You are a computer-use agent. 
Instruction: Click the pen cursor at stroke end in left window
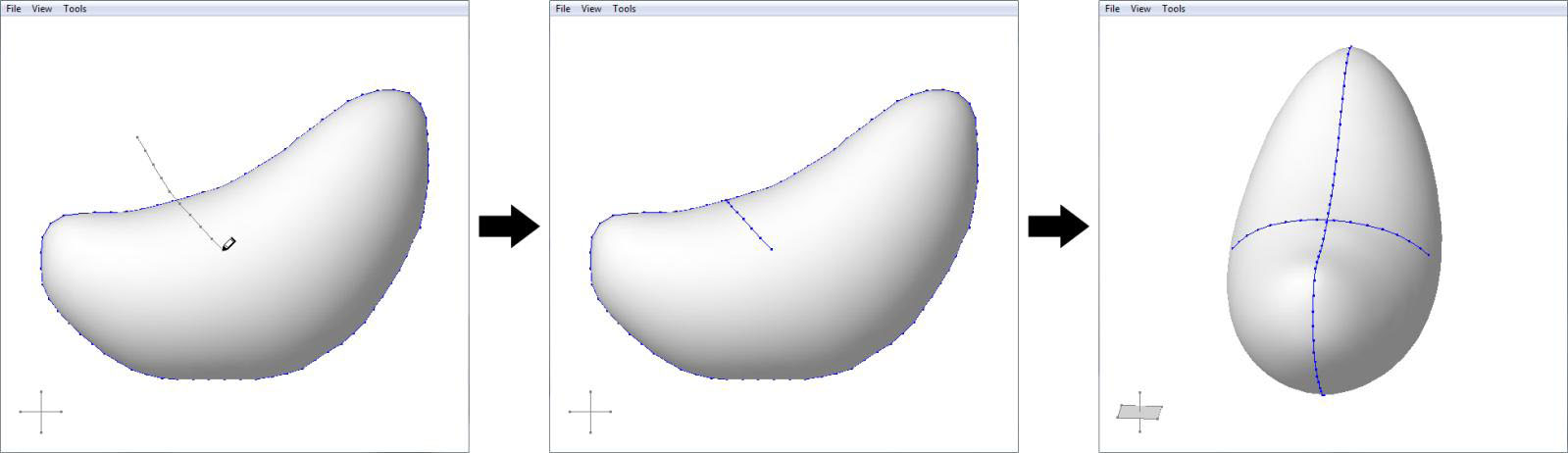point(228,243)
